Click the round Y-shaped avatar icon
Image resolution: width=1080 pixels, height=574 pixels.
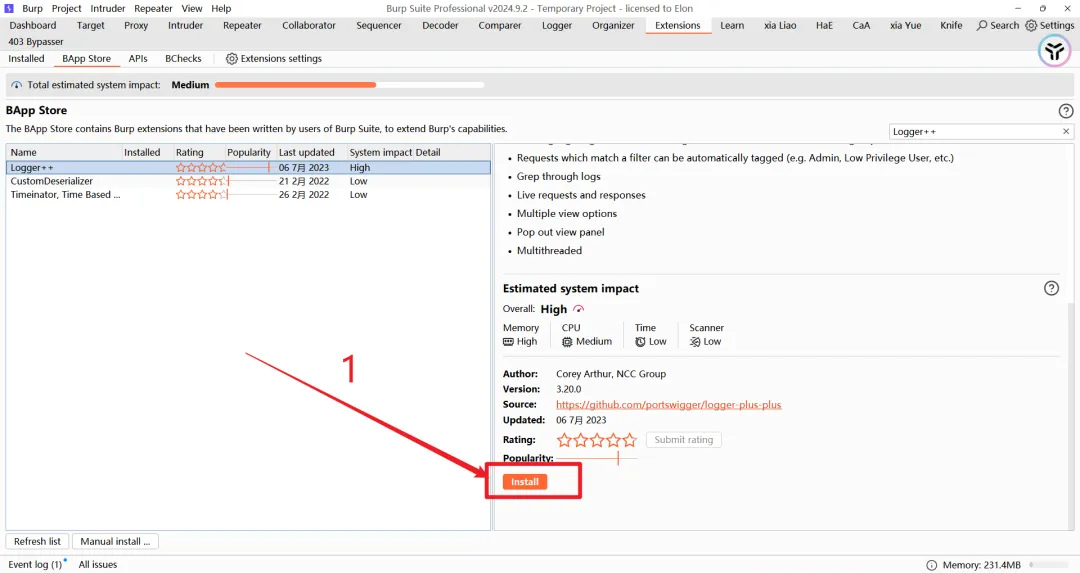(x=1054, y=51)
